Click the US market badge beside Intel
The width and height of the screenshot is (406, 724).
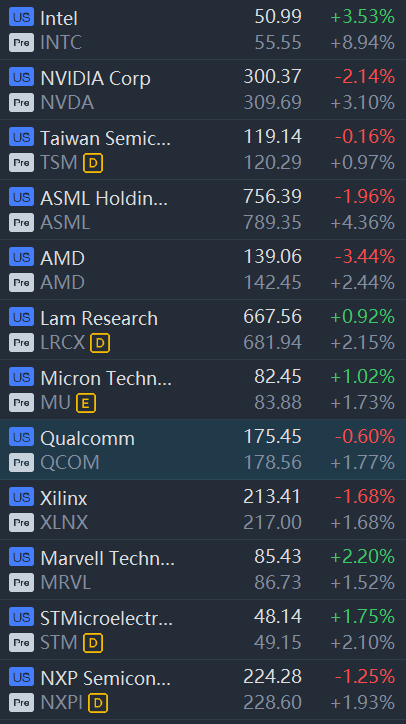(x=21, y=17)
